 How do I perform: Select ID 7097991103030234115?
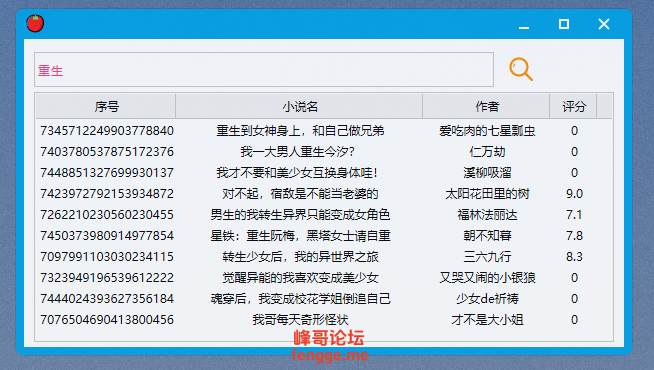pos(107,257)
